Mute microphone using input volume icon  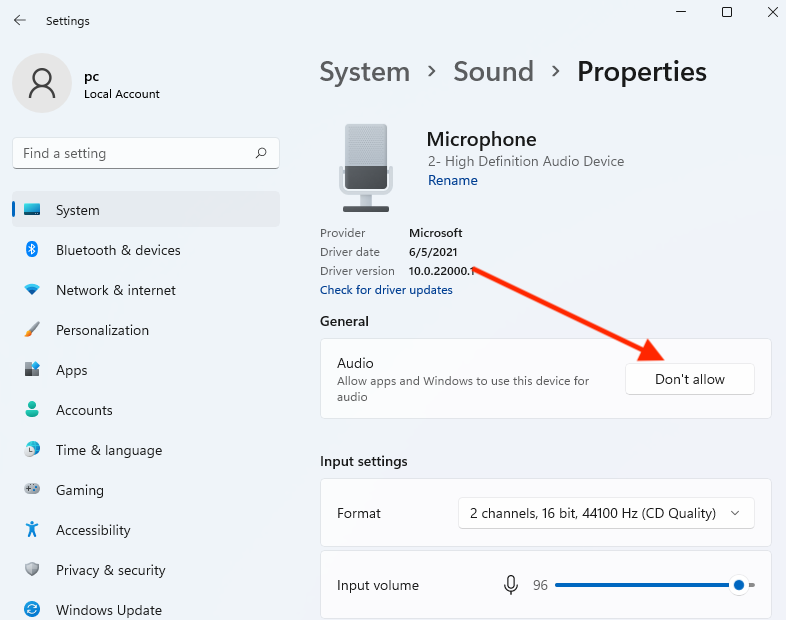[511, 585]
